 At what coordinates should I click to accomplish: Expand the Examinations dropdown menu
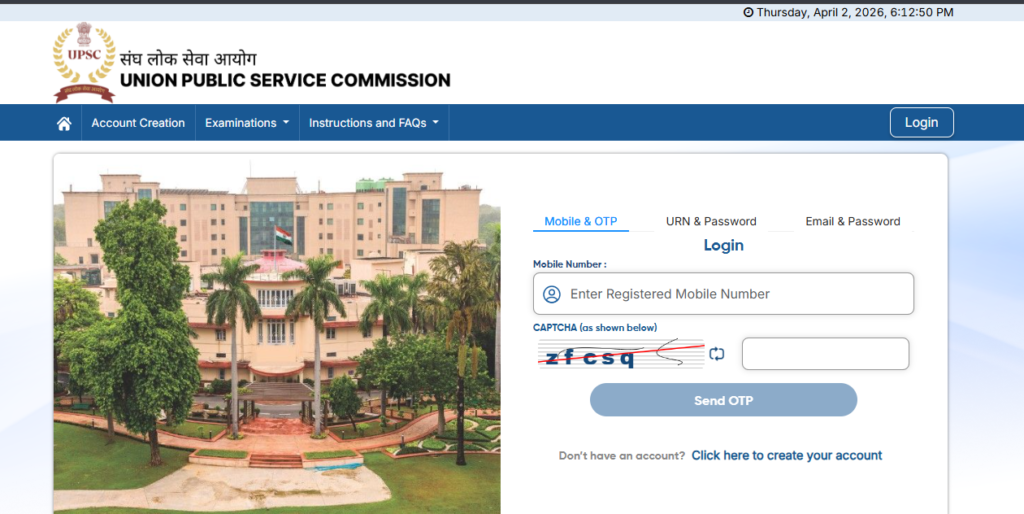tap(247, 123)
